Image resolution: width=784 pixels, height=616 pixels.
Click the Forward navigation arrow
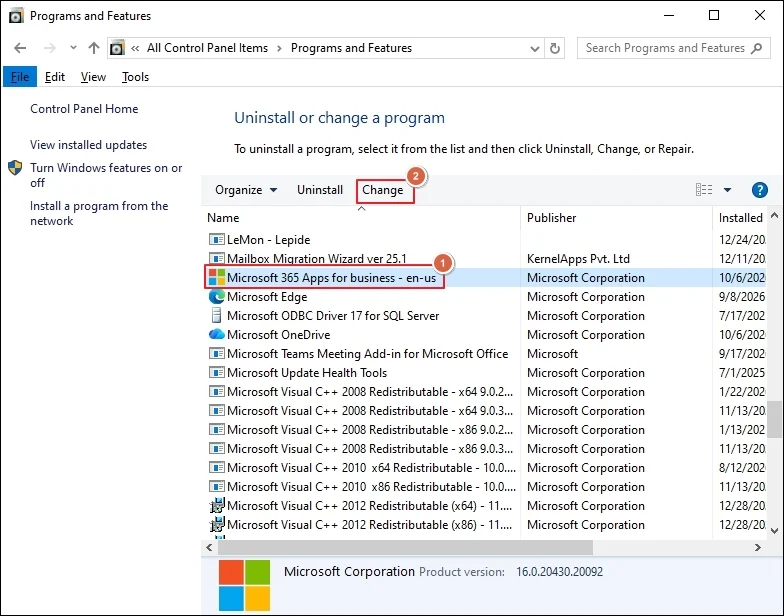point(50,48)
